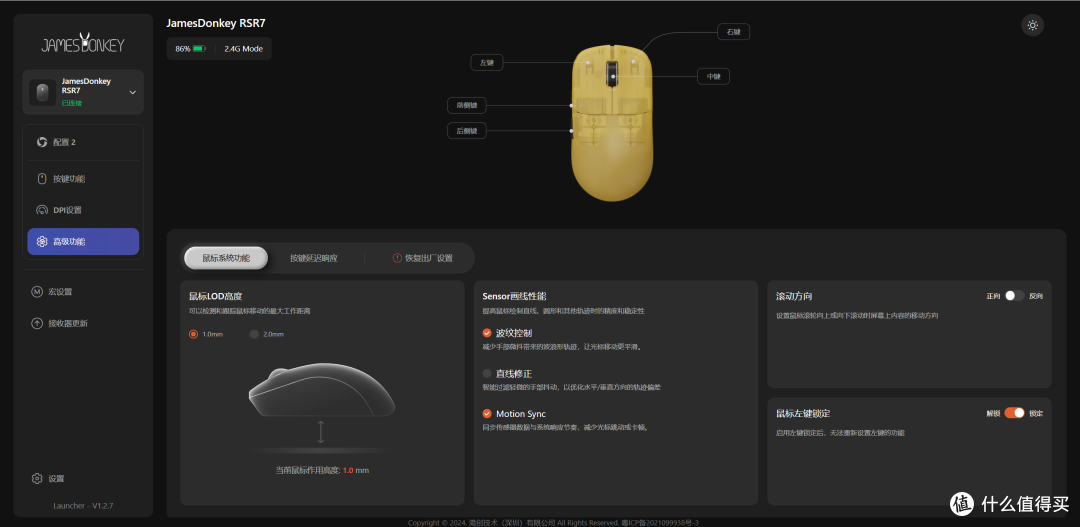Switch to 按键延迟响应 tab
The width and height of the screenshot is (1080, 527).
tap(314, 258)
